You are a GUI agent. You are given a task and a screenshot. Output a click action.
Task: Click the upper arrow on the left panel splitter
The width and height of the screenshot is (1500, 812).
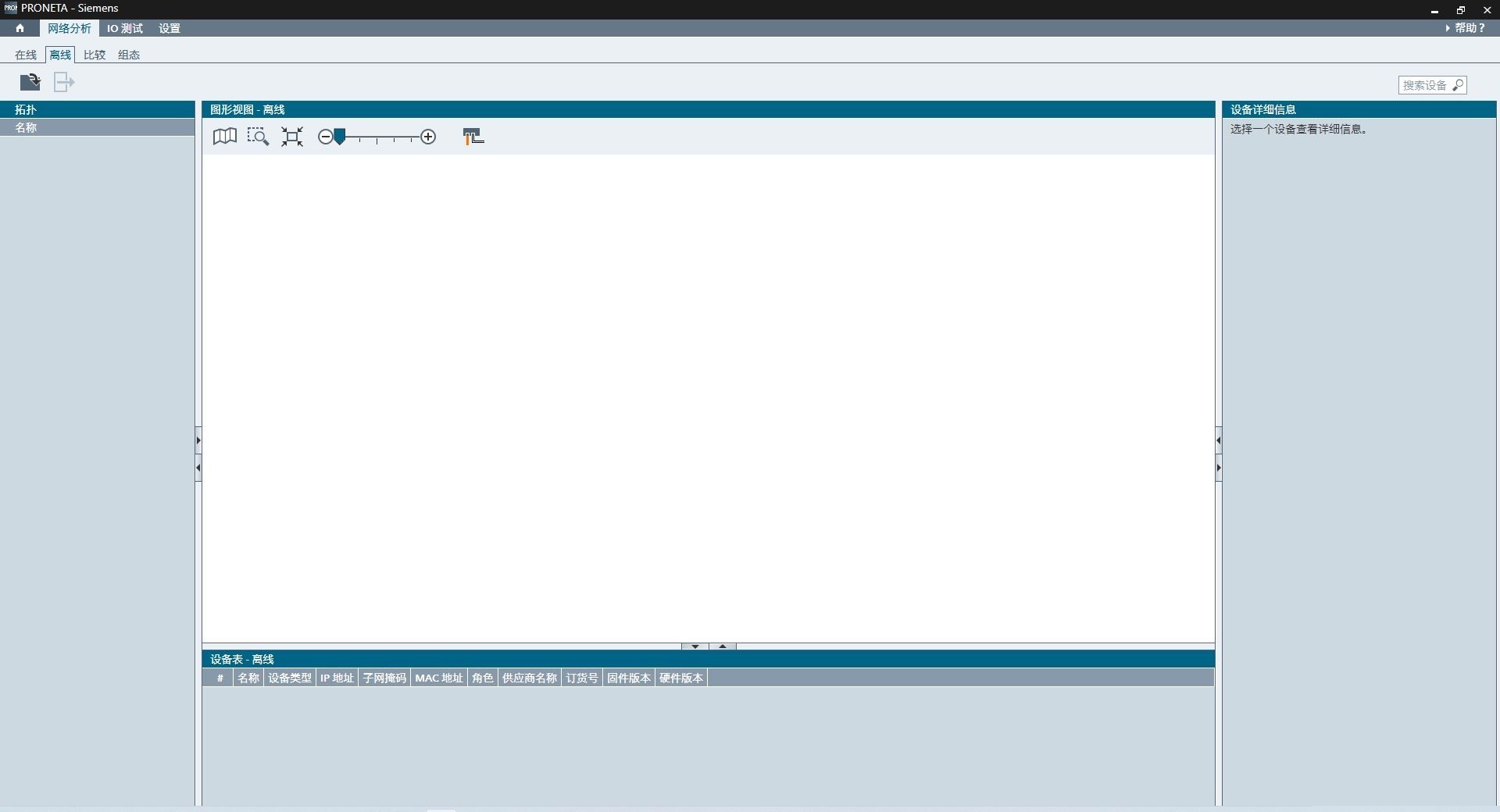point(198,440)
